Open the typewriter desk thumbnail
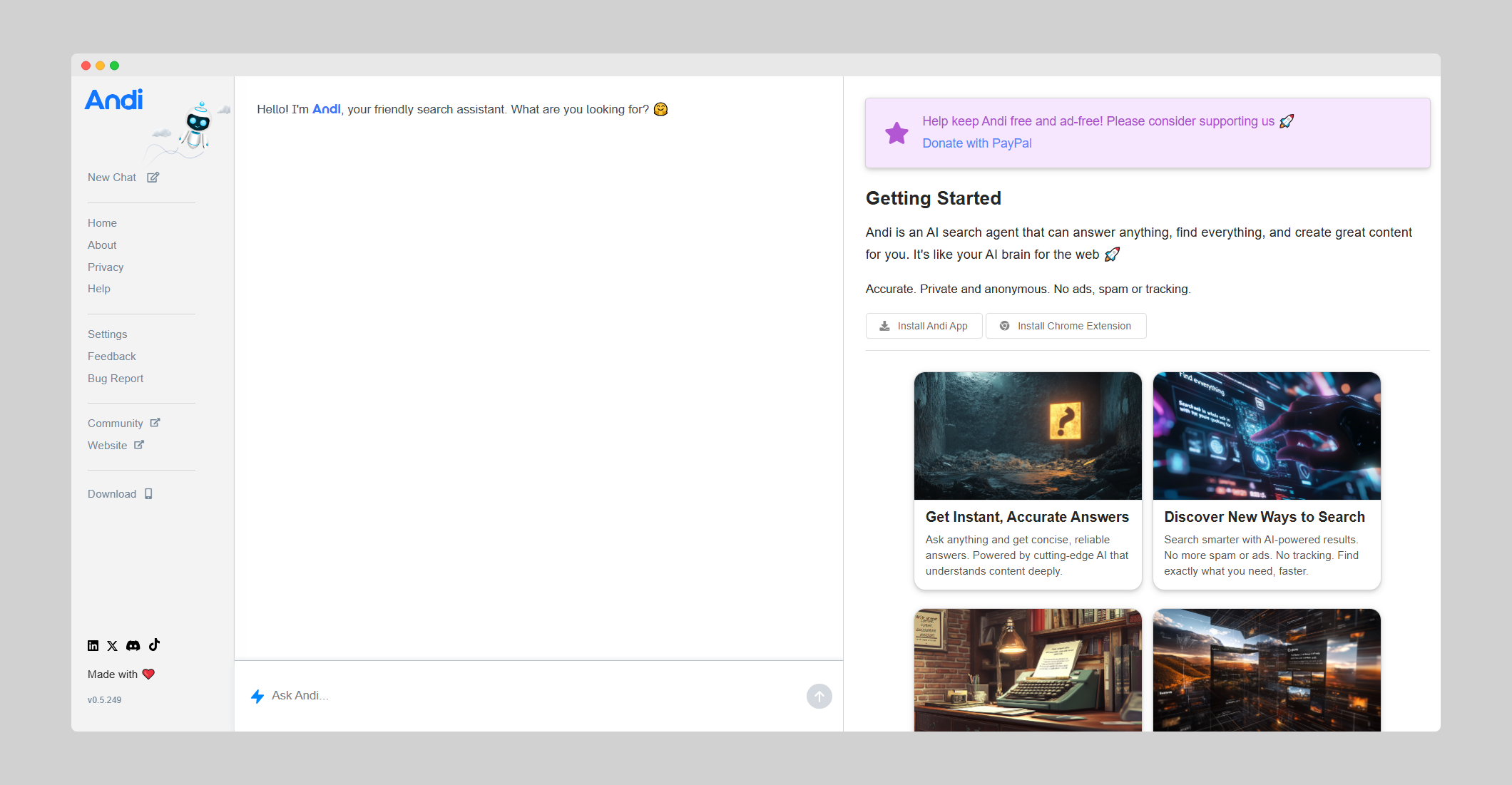 point(1028,670)
